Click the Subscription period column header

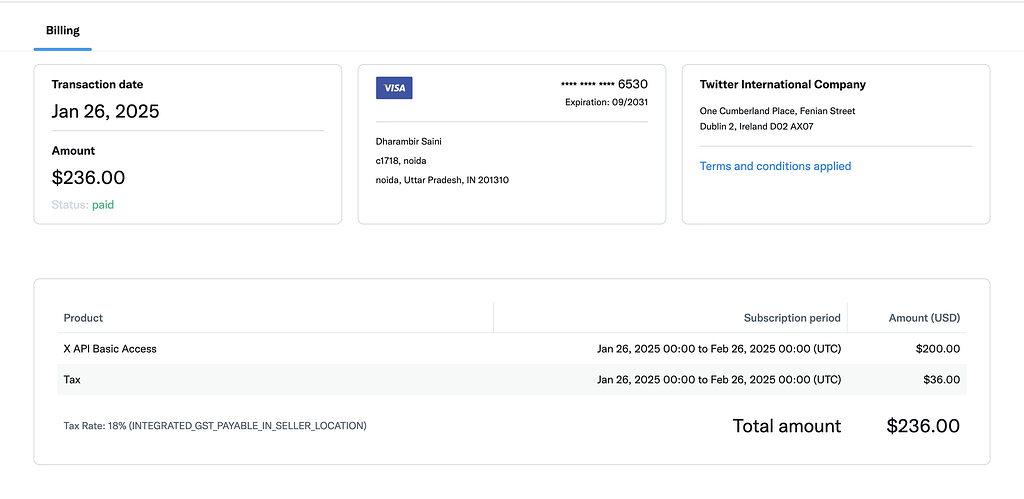tap(792, 318)
